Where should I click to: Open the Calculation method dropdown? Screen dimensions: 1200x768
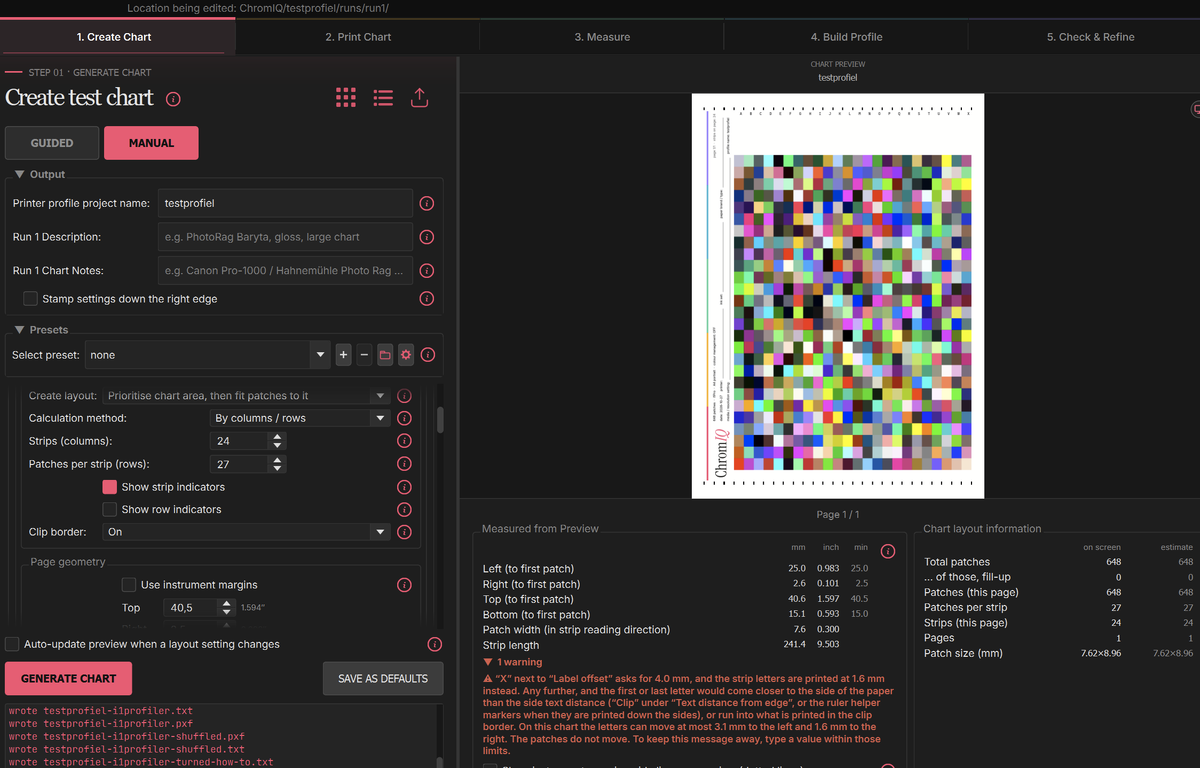coord(300,418)
